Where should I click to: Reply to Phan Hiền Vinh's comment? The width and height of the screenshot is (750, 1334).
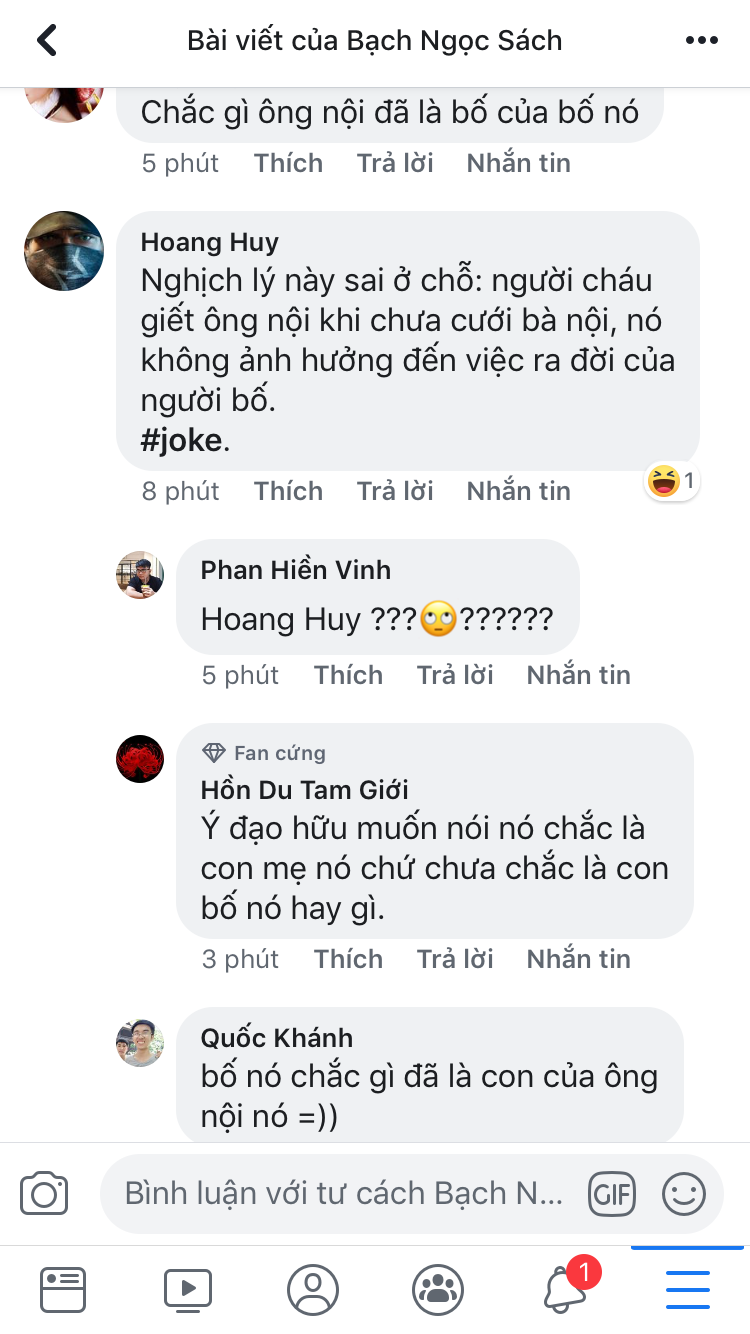coord(455,675)
